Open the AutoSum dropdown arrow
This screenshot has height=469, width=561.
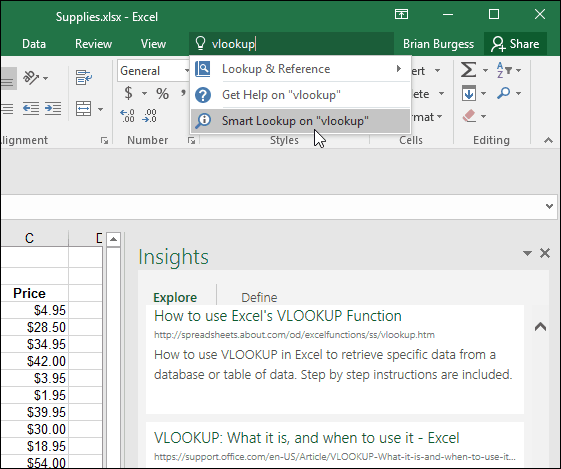pyautogui.click(x=485, y=70)
